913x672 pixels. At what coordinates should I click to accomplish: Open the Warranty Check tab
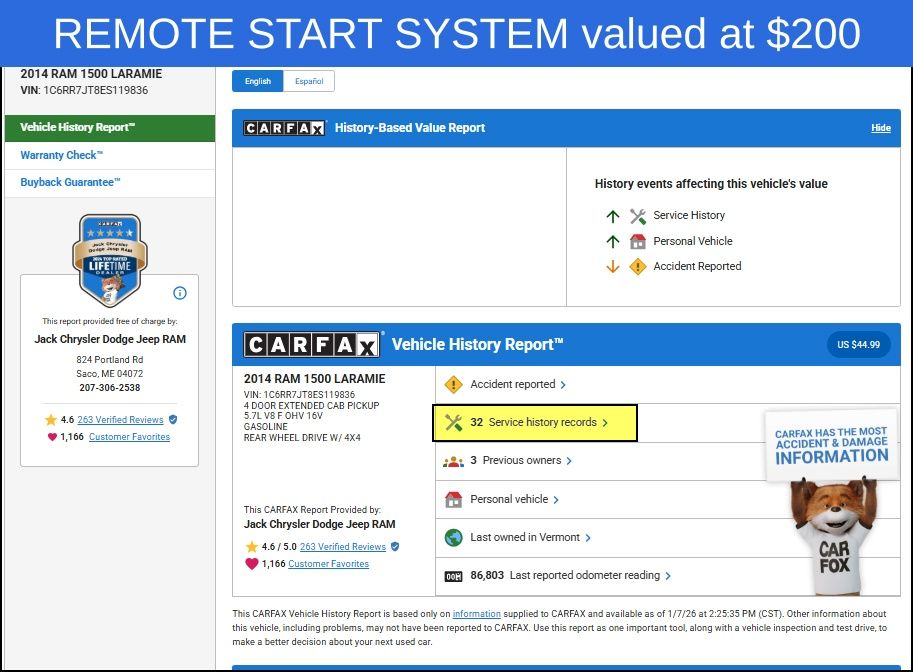coord(62,155)
